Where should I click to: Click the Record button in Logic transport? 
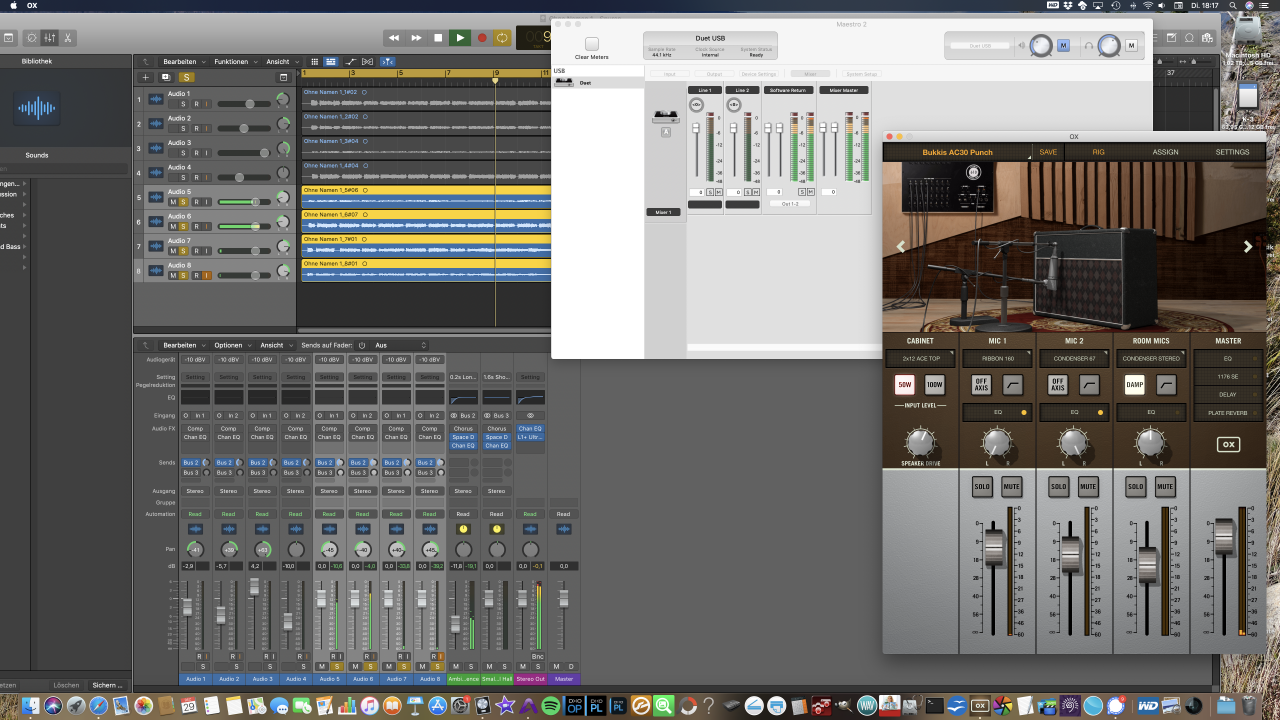pyautogui.click(x=482, y=38)
